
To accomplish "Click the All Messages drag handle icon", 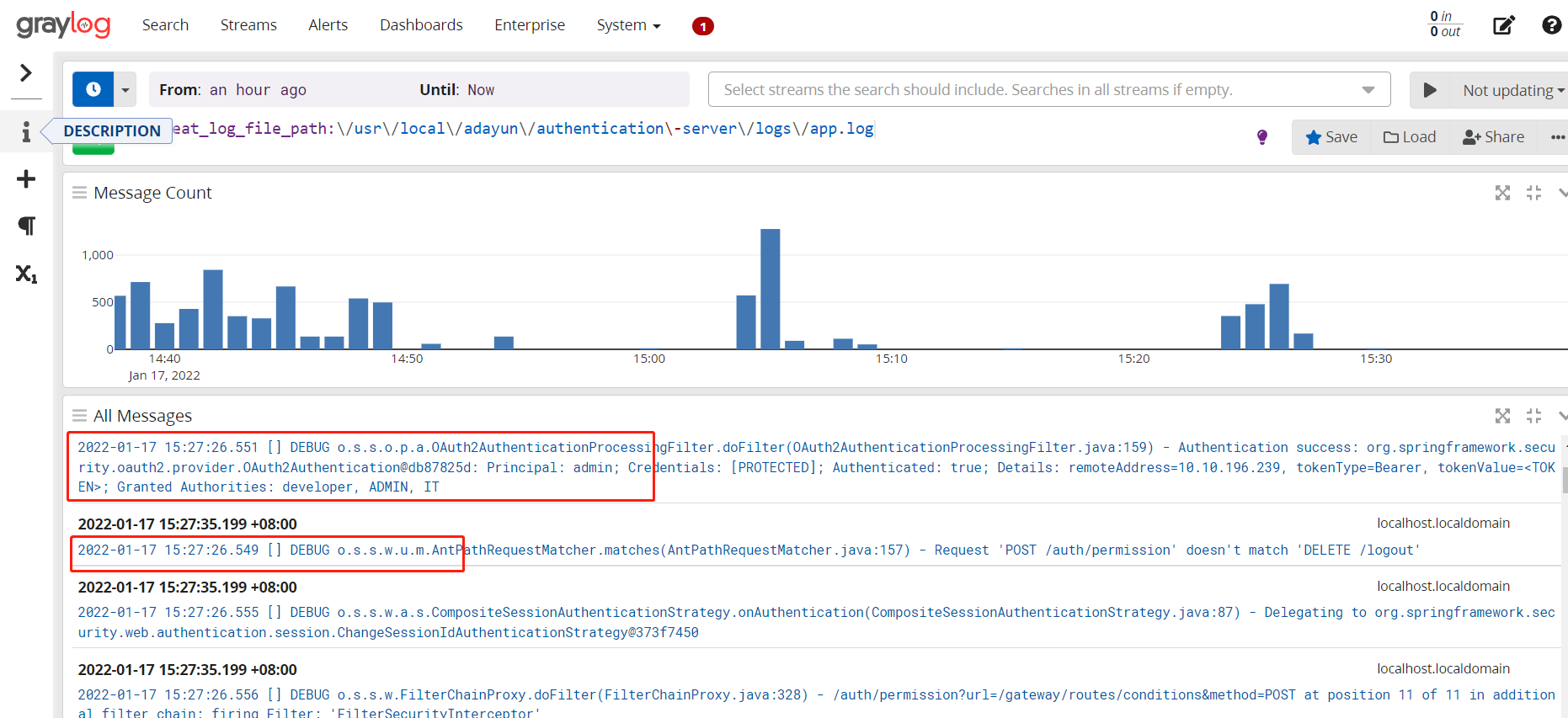I will pyautogui.click(x=79, y=416).
